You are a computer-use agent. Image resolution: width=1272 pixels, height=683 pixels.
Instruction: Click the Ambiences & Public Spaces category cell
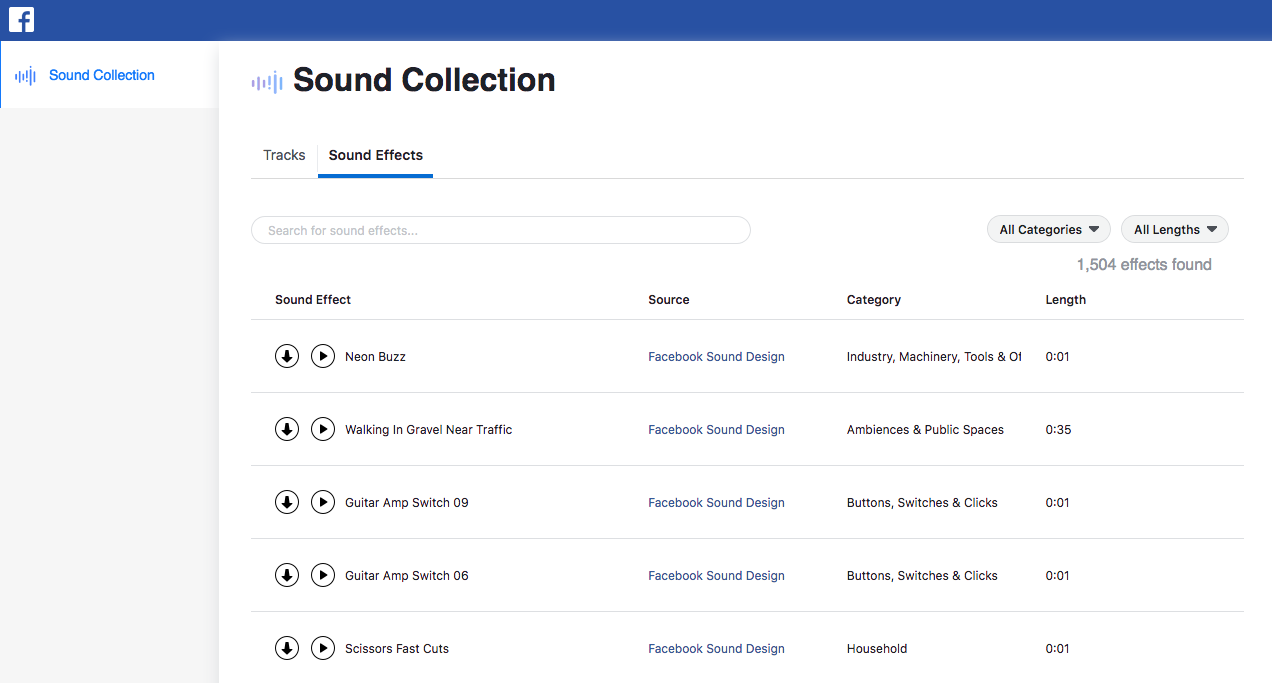tap(925, 430)
